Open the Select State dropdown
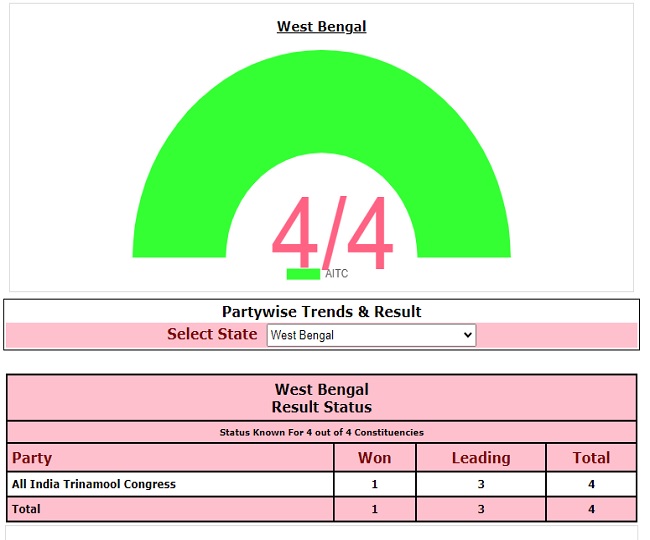This screenshot has height=540, width=650. click(371, 335)
